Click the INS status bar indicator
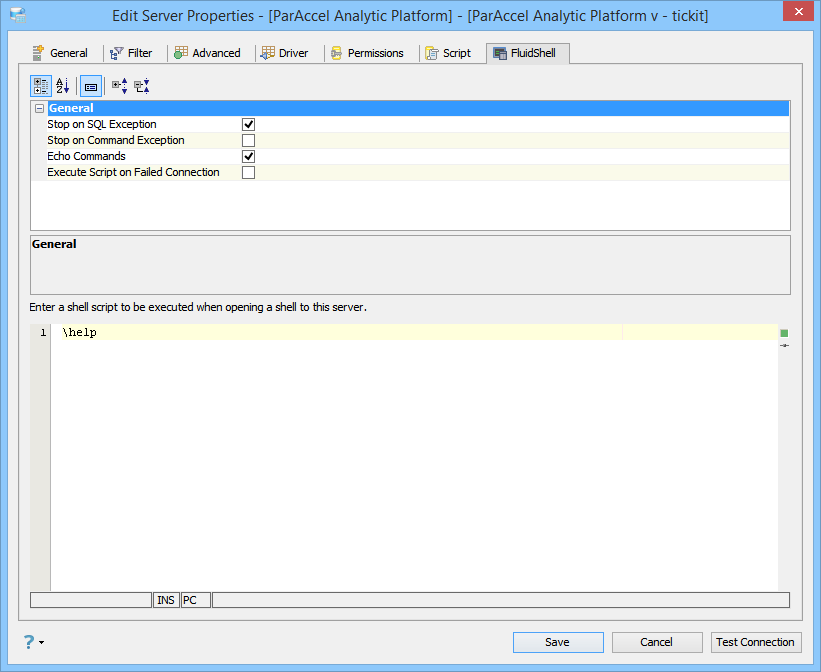 point(166,600)
